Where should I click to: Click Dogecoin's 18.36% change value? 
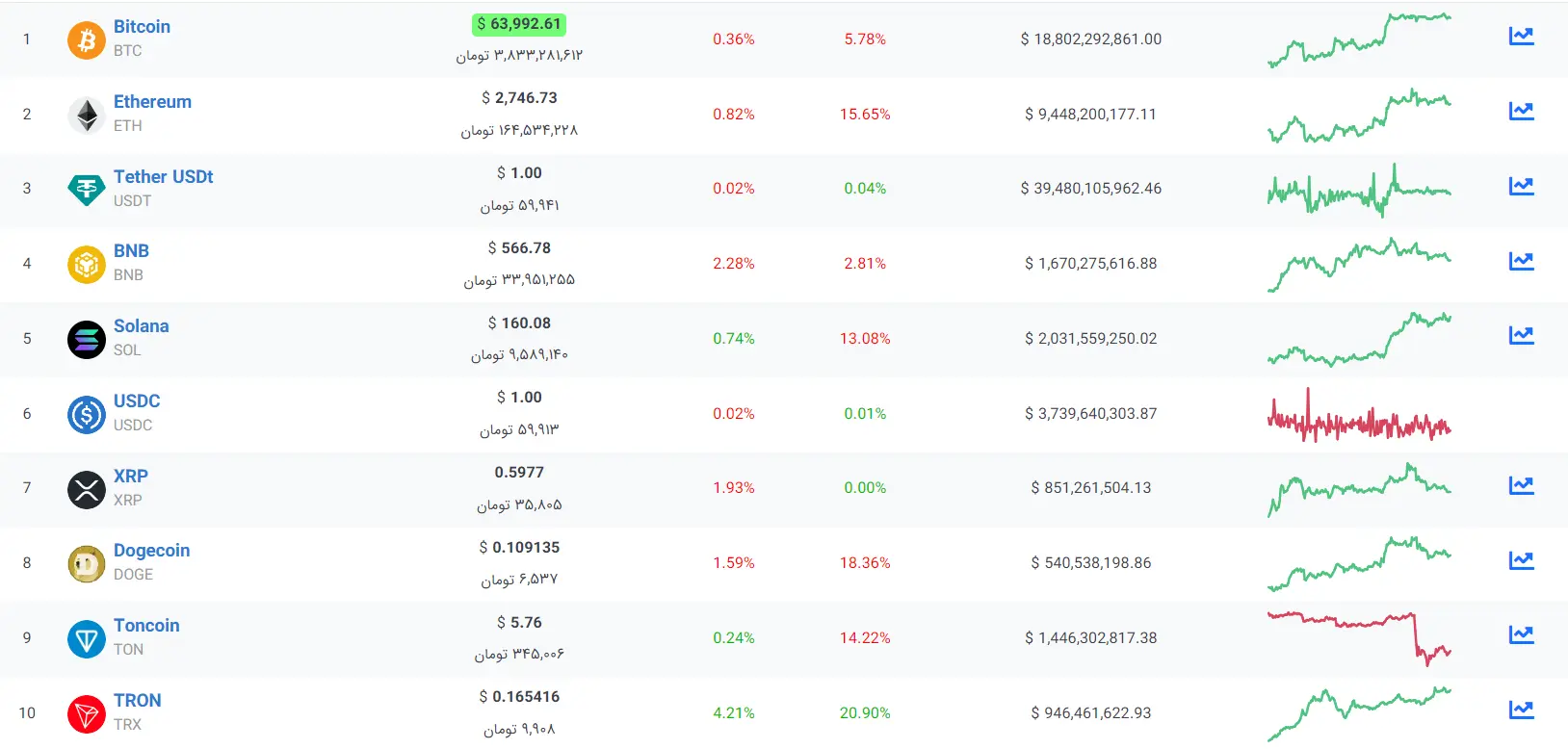865,563
